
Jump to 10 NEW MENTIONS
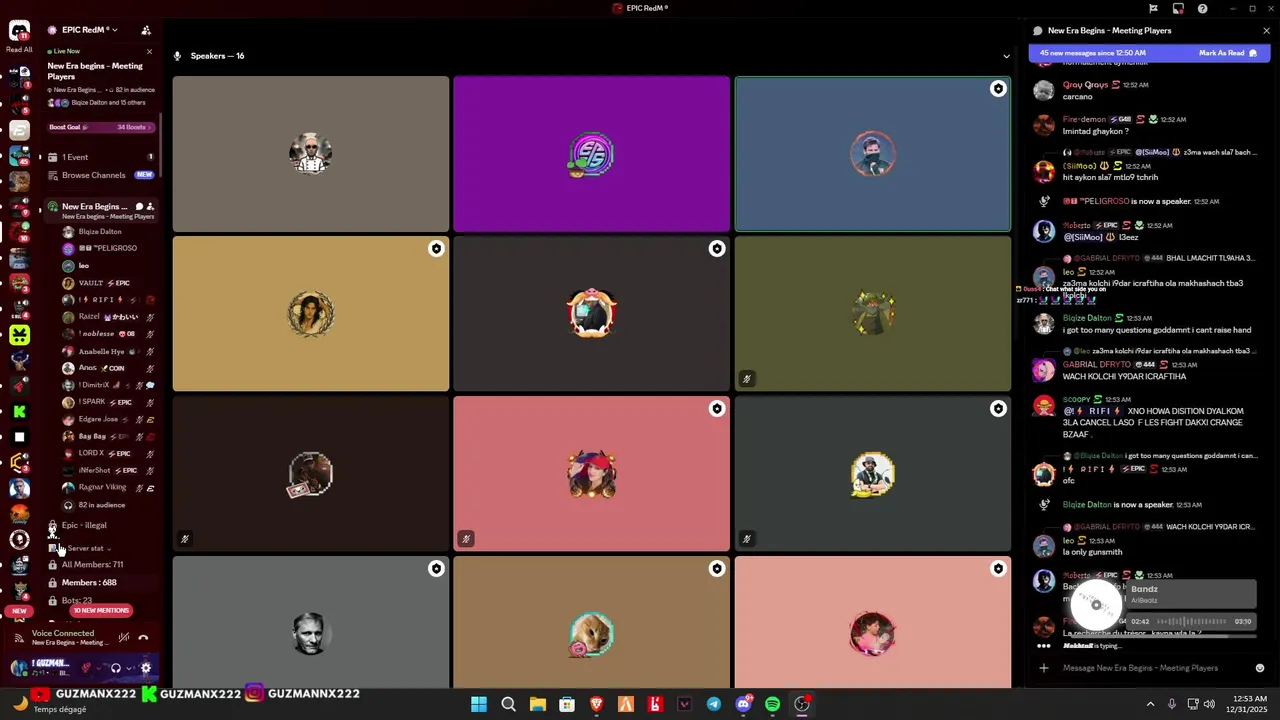(x=101, y=610)
